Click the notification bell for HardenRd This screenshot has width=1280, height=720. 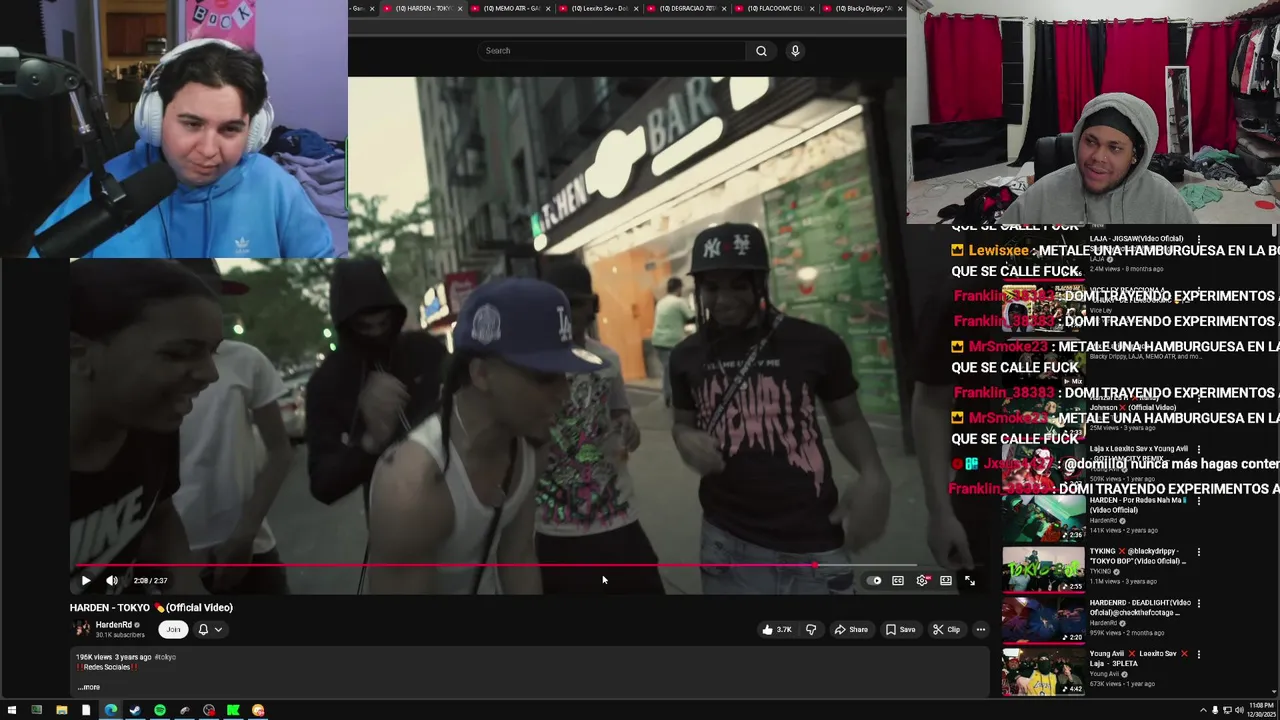point(203,629)
